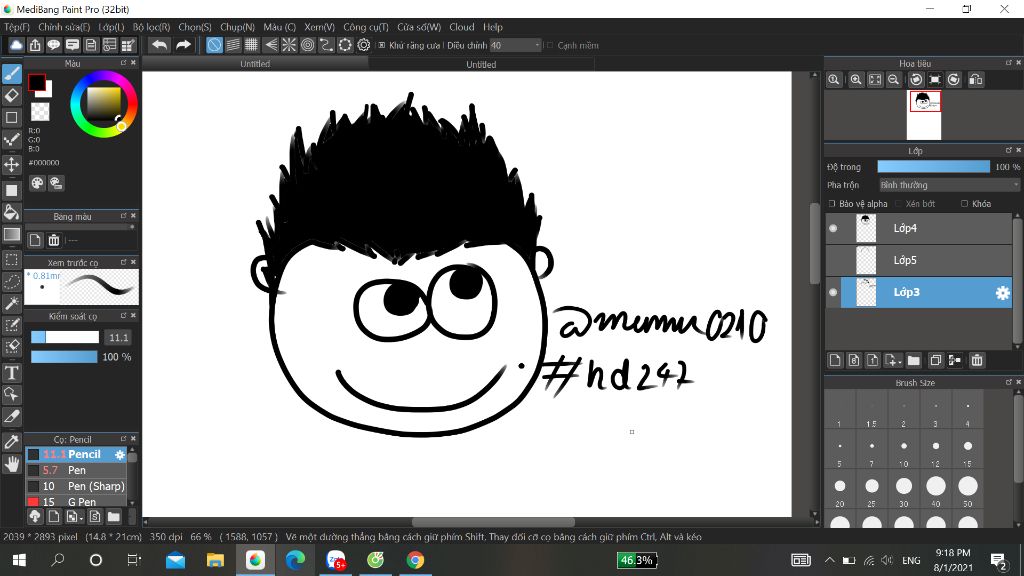
Task: Enable the Bảo vệ alpha checkbox
Action: pyautogui.click(x=832, y=204)
